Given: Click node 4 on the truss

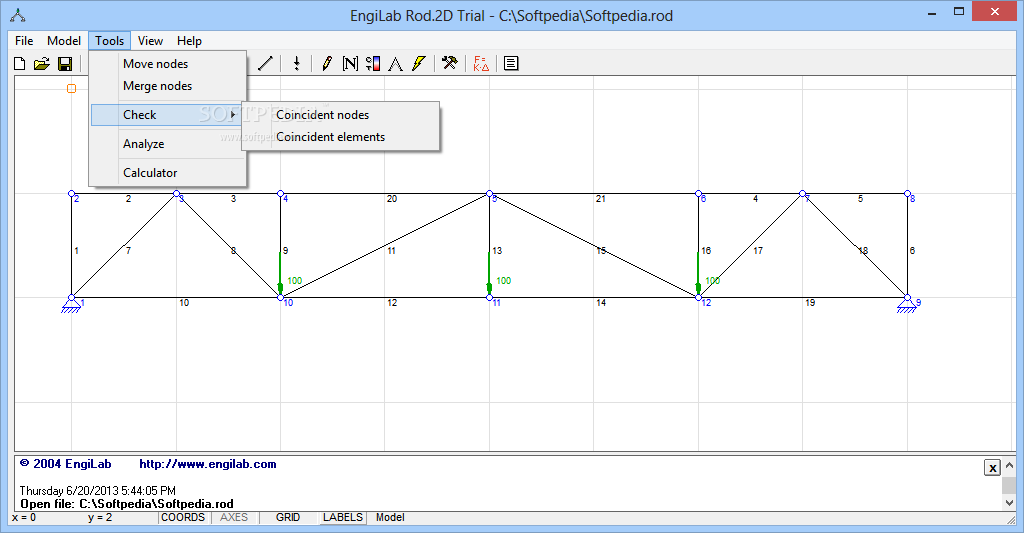Looking at the screenshot, I should pyautogui.click(x=280, y=194).
